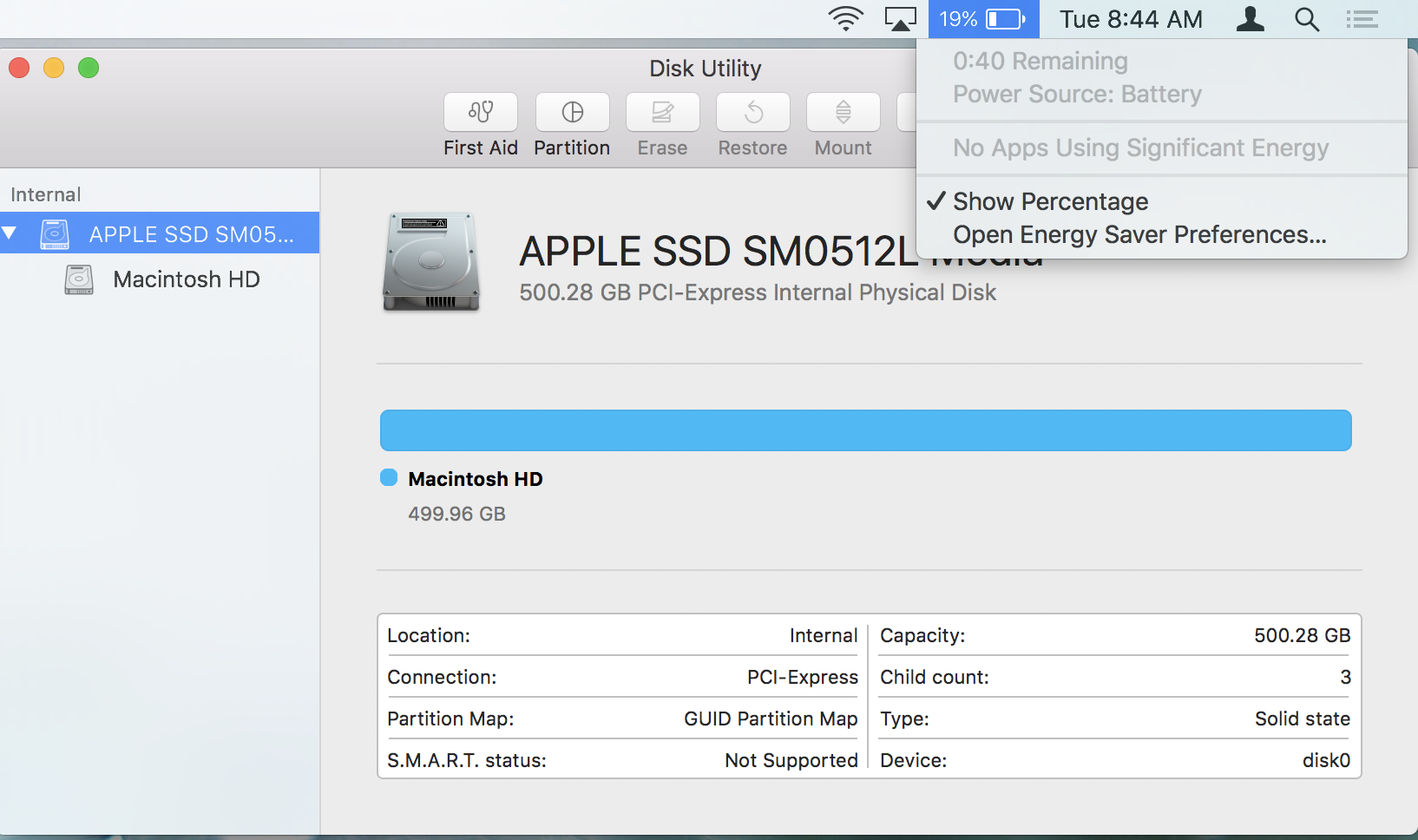Viewport: 1418px width, 840px height.
Task: Click the Not Supported S.M.A.R.T. value
Action: point(791,760)
